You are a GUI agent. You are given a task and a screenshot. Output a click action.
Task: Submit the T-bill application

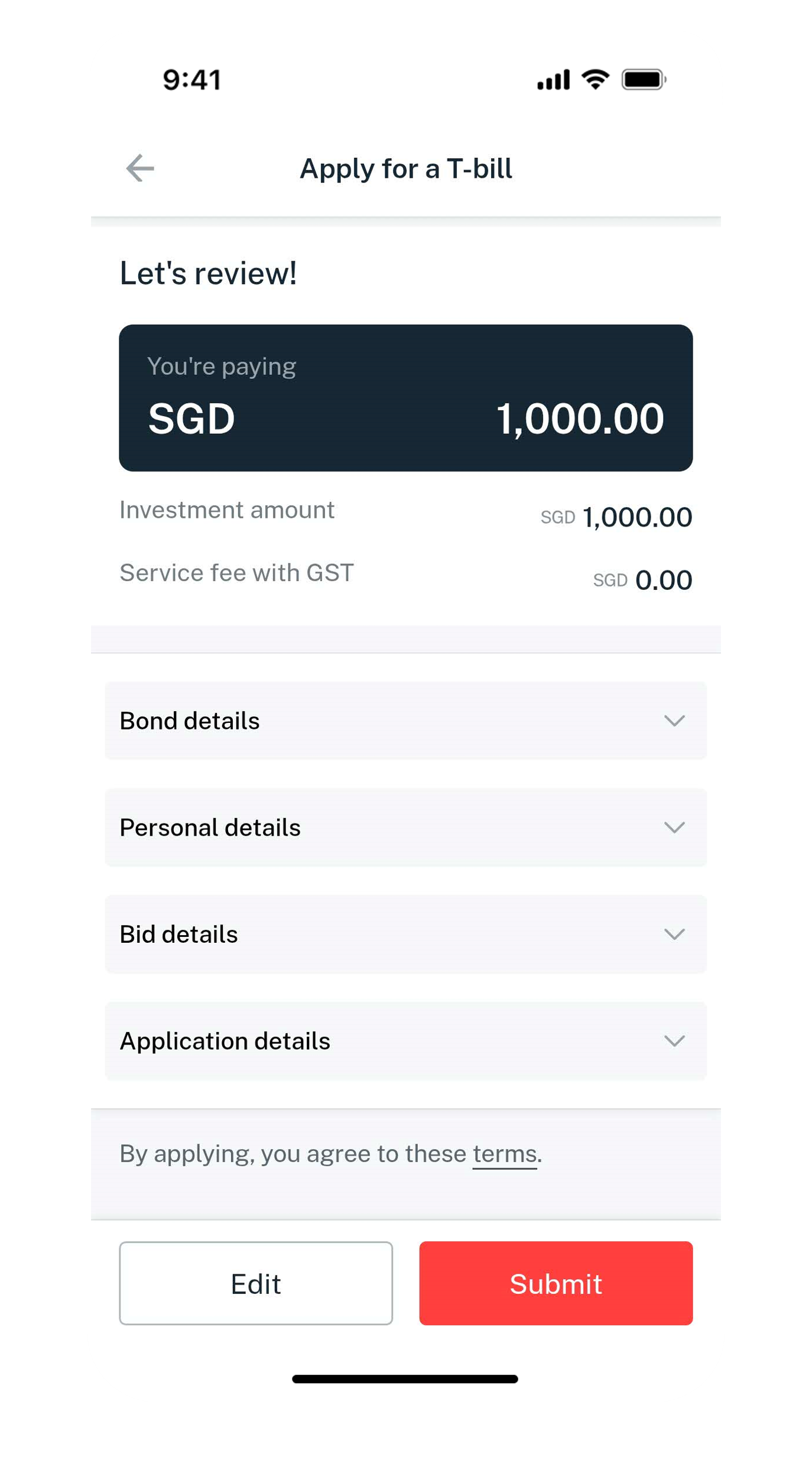click(x=556, y=1283)
